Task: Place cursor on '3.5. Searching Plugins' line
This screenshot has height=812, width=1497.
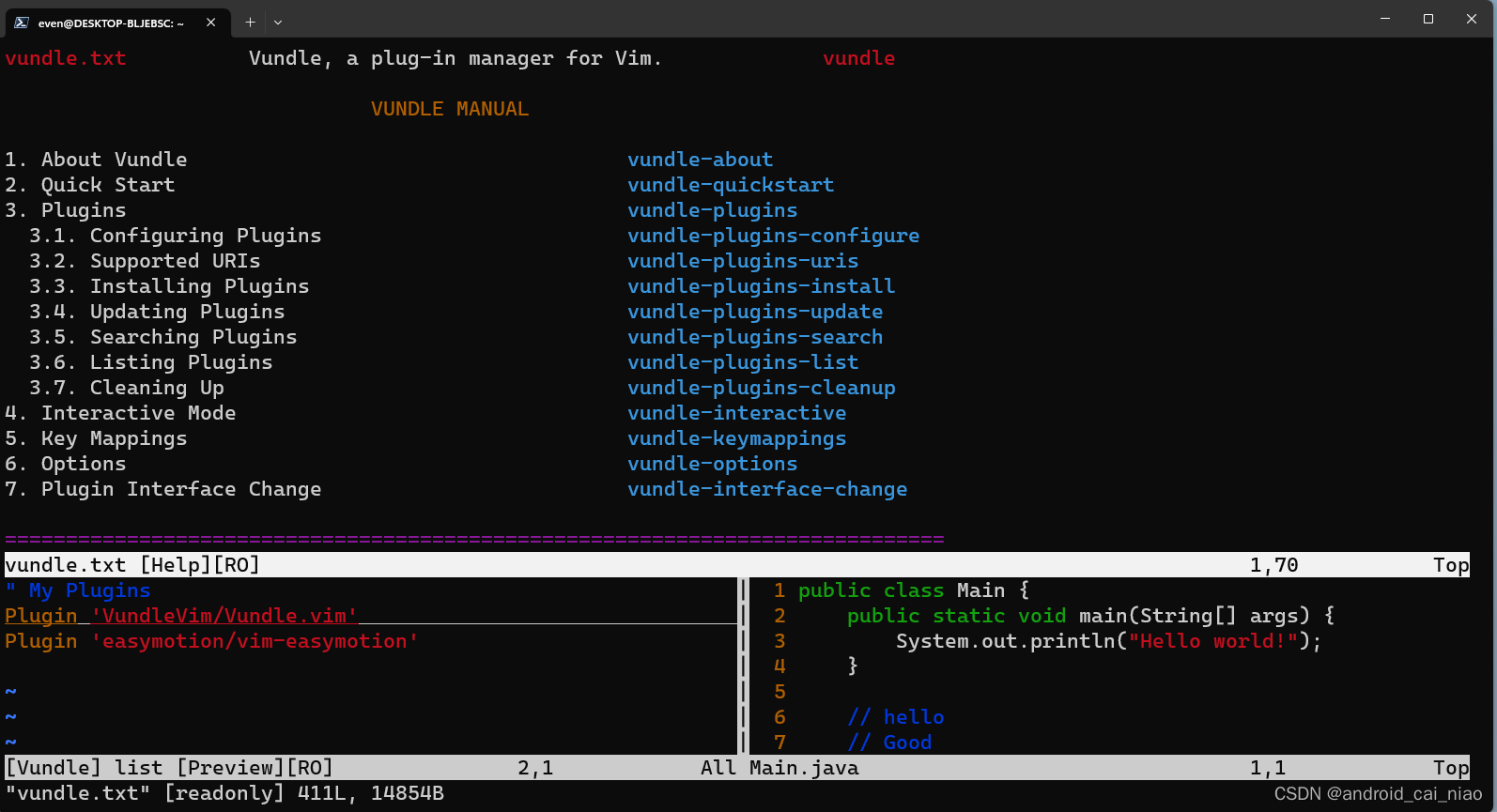Action: click(x=163, y=337)
